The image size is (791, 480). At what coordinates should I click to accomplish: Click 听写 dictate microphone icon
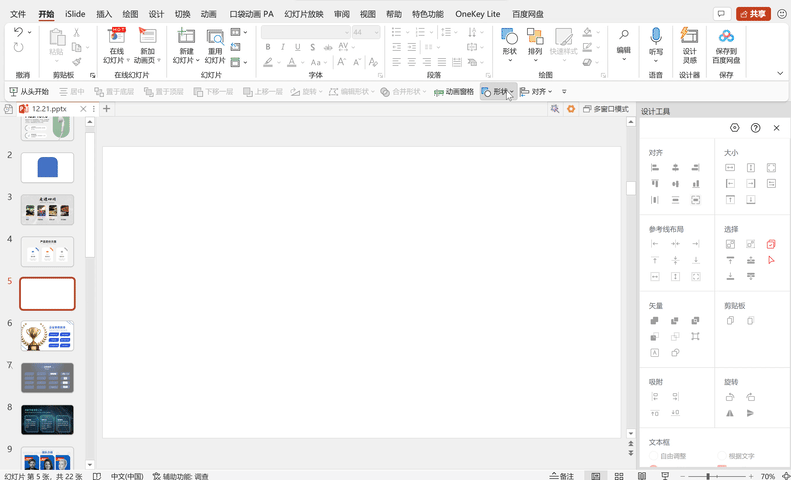point(656,36)
